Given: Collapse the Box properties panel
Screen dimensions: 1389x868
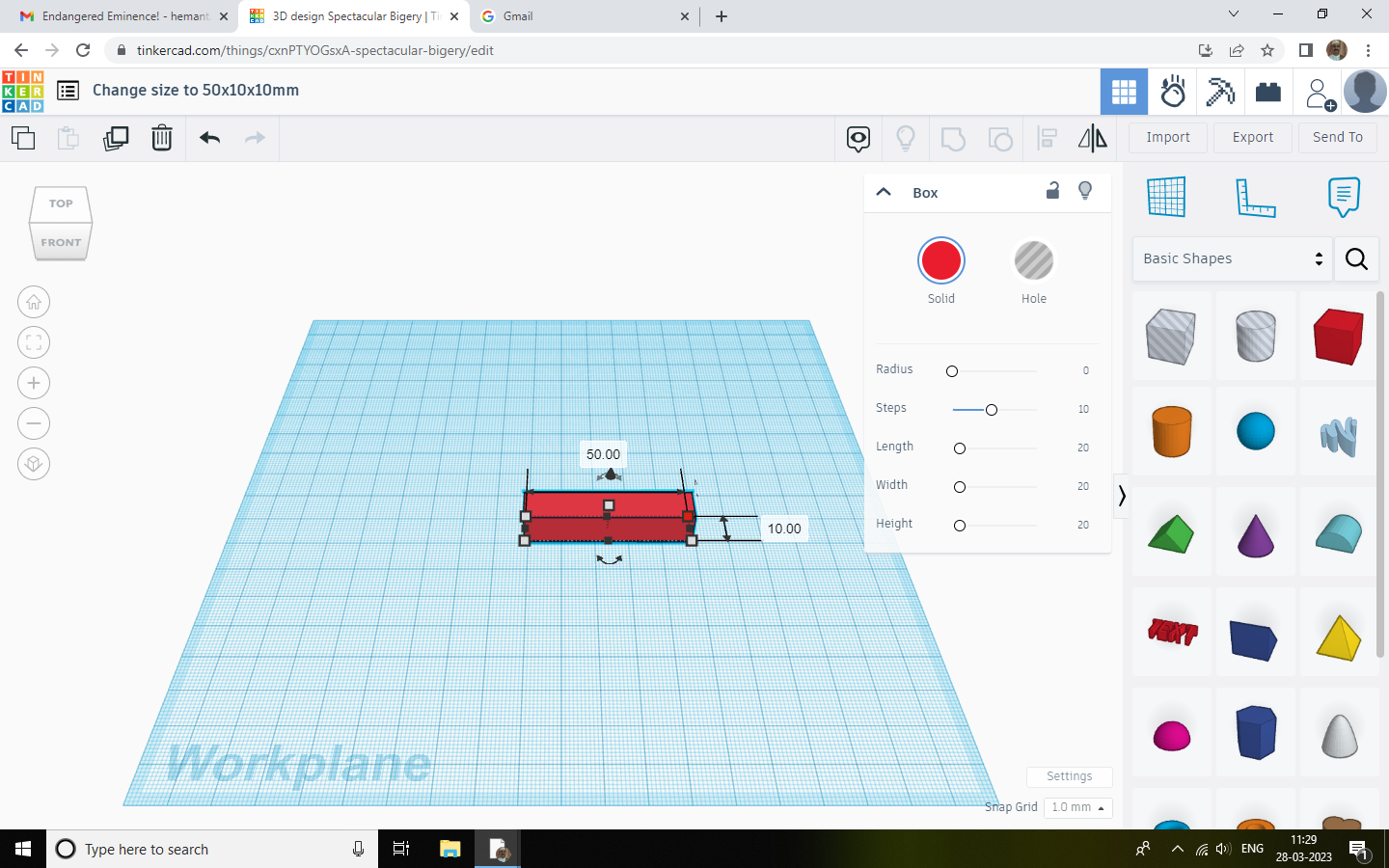Looking at the screenshot, I should click(x=884, y=191).
